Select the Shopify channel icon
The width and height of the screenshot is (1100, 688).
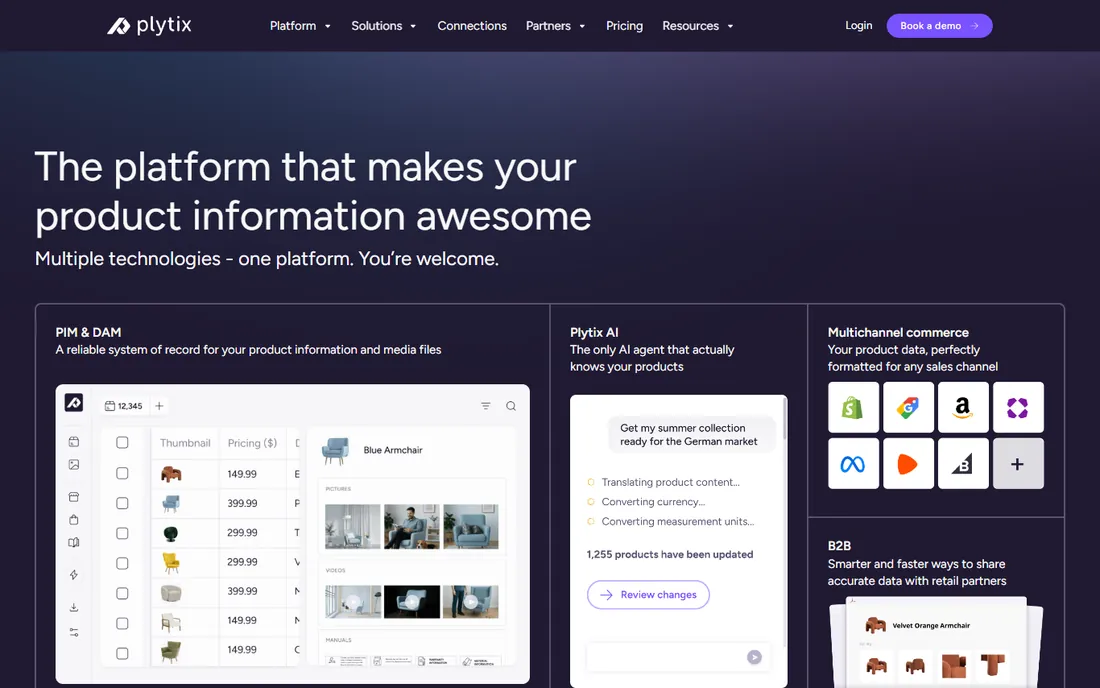point(853,407)
